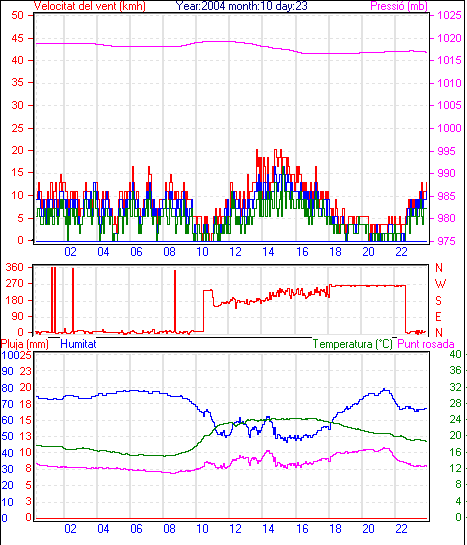Click the hour 12 label under the wind chart
The height and width of the screenshot is (545, 467).
235,251
